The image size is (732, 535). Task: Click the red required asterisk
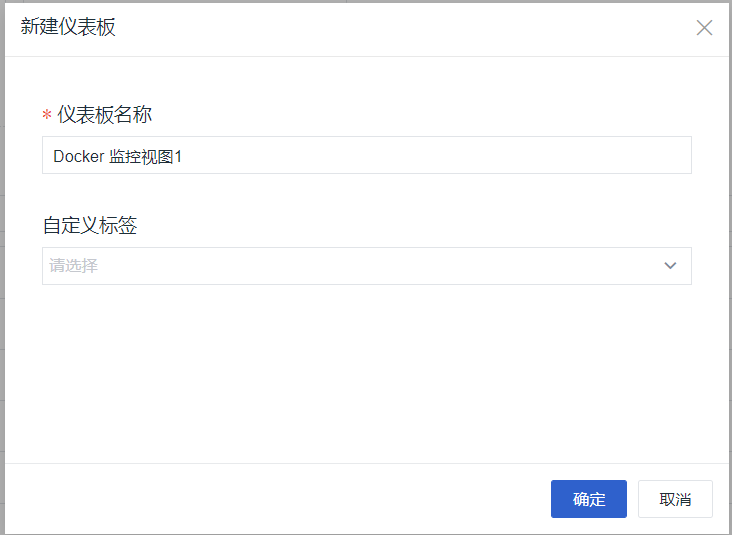coord(47,114)
